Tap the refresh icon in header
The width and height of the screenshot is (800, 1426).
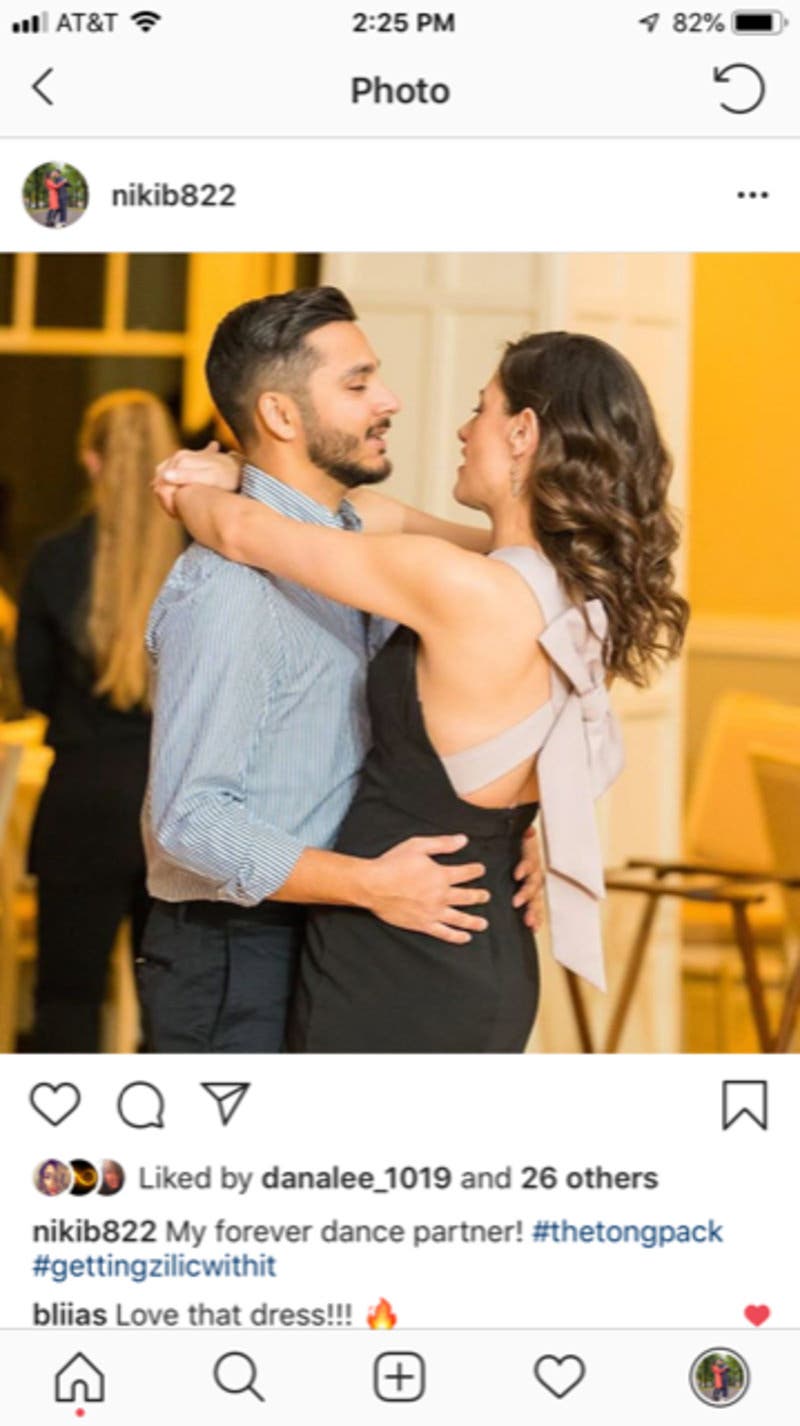click(x=740, y=88)
